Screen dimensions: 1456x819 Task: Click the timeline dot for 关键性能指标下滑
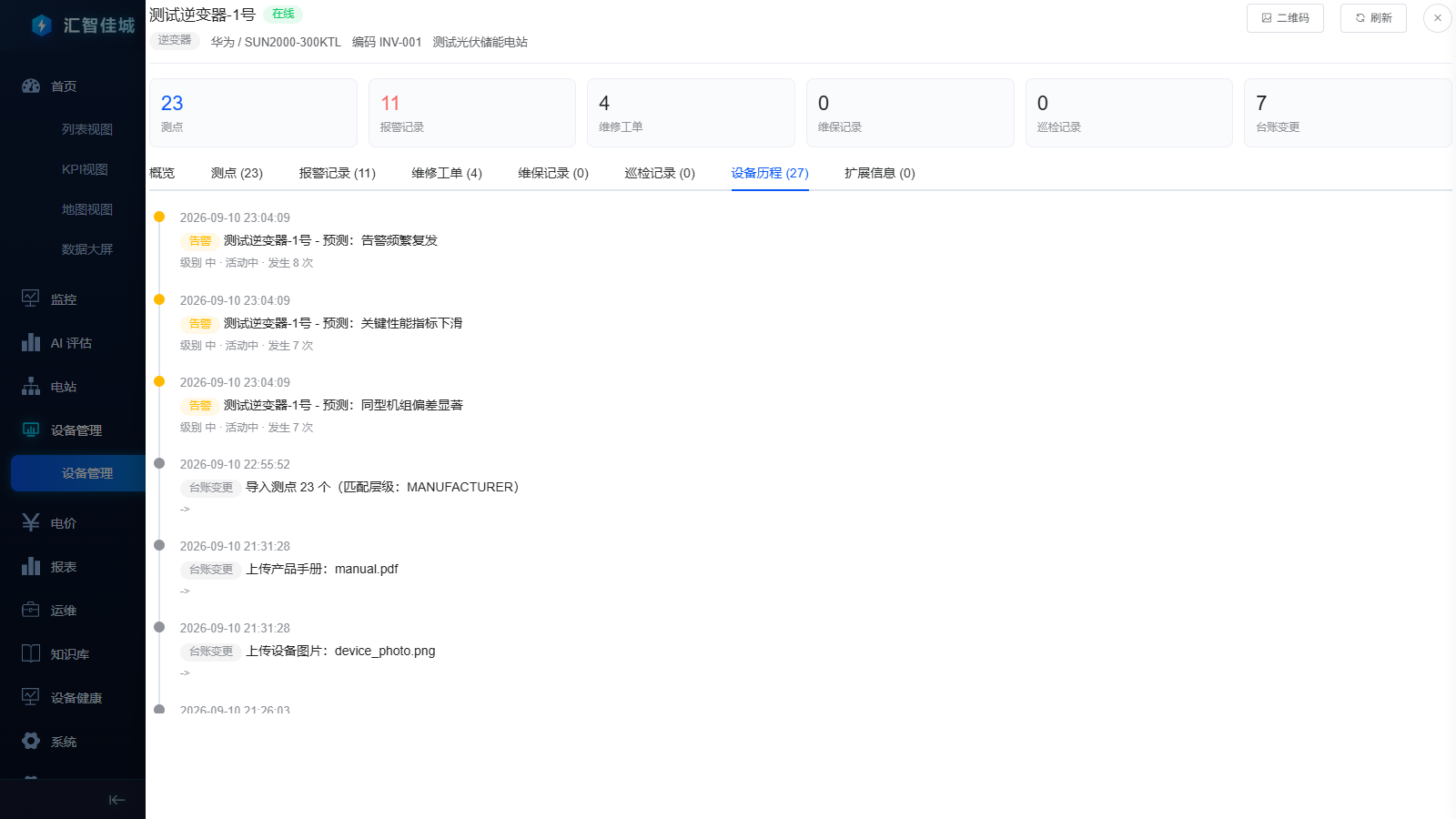(159, 299)
